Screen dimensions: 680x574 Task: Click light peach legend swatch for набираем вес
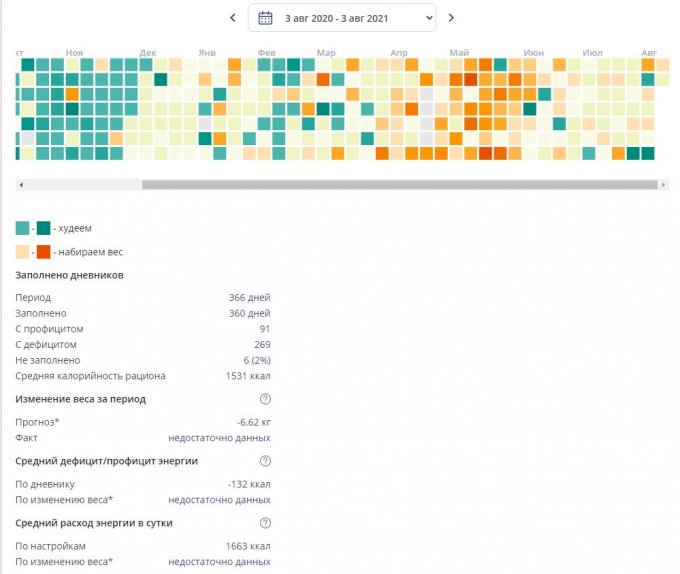[x=23, y=252]
